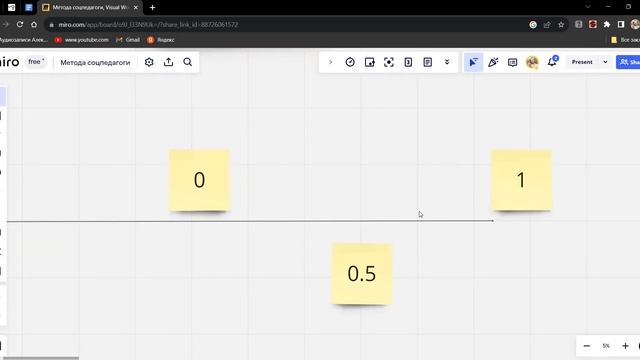Switch to the first pinned browser tab
This screenshot has width=640, height=360.
click(11, 7)
